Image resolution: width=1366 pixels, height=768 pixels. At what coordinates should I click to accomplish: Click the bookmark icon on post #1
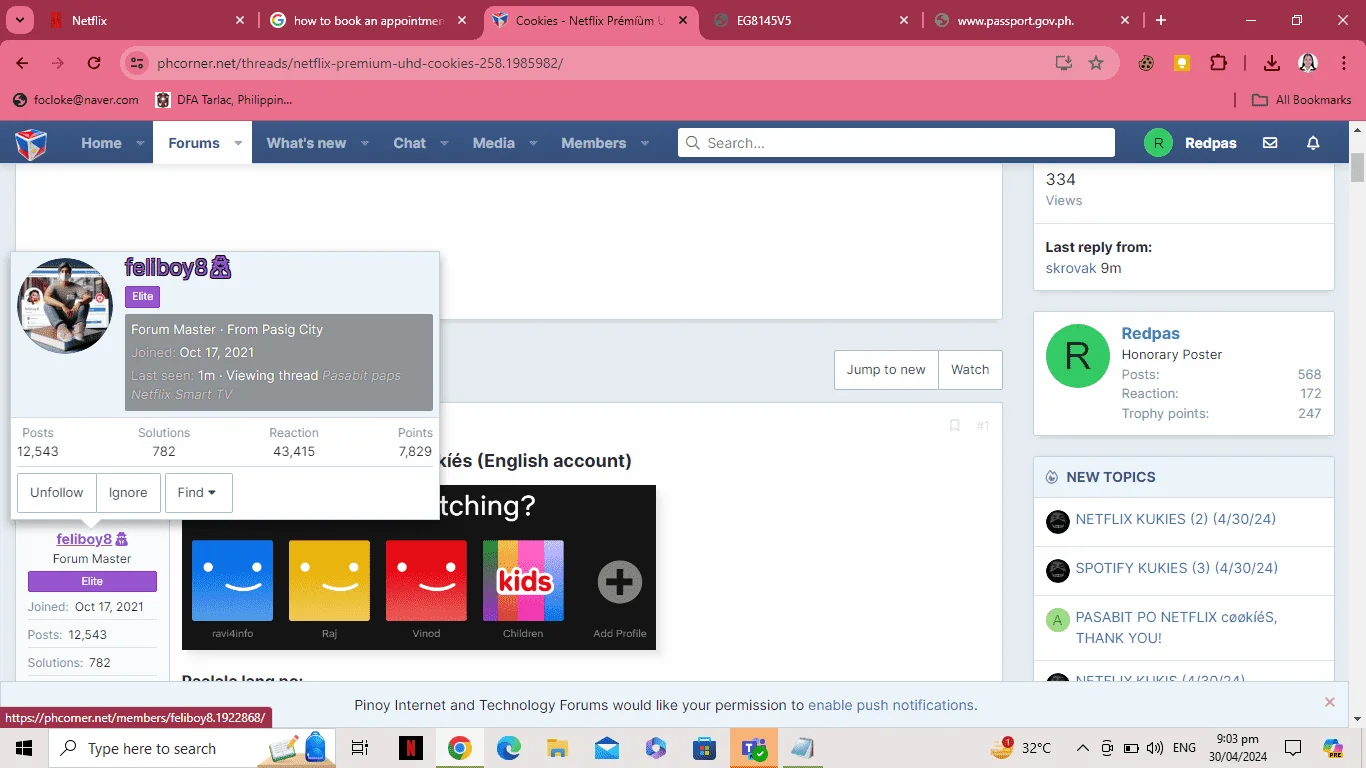[x=954, y=426]
